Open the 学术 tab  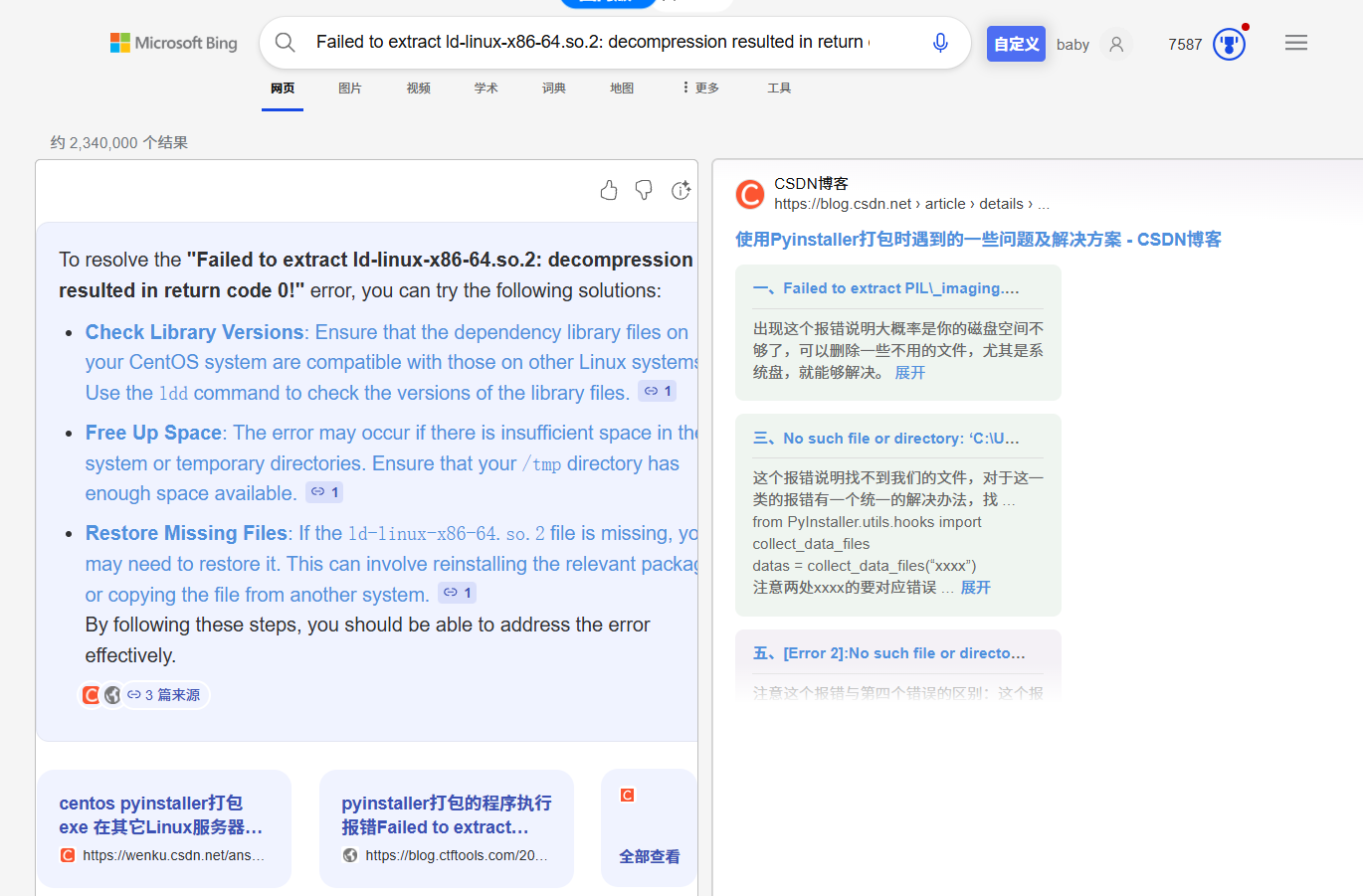487,89
